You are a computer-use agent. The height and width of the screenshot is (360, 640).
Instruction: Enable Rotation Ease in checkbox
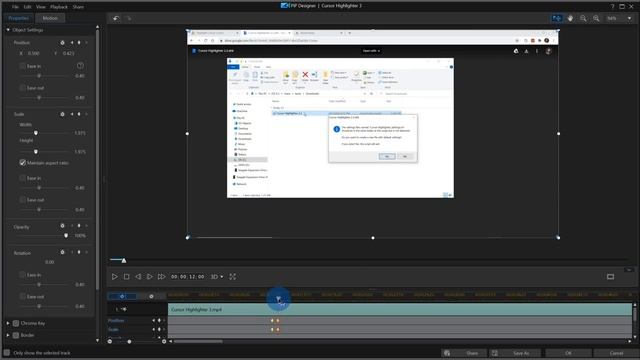click(22, 275)
